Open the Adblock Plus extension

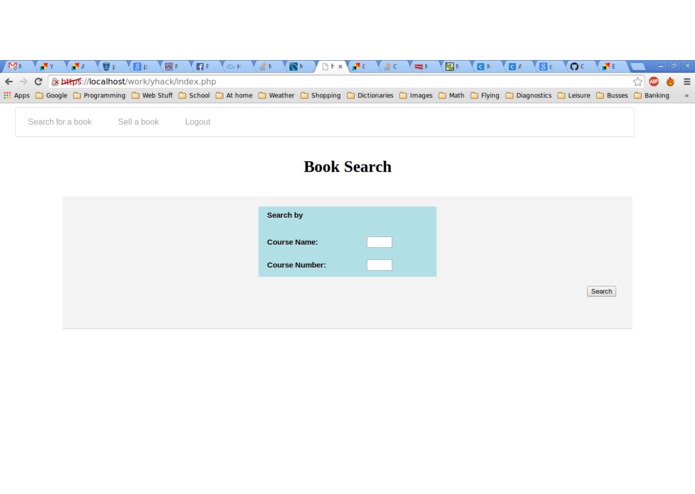(654, 82)
